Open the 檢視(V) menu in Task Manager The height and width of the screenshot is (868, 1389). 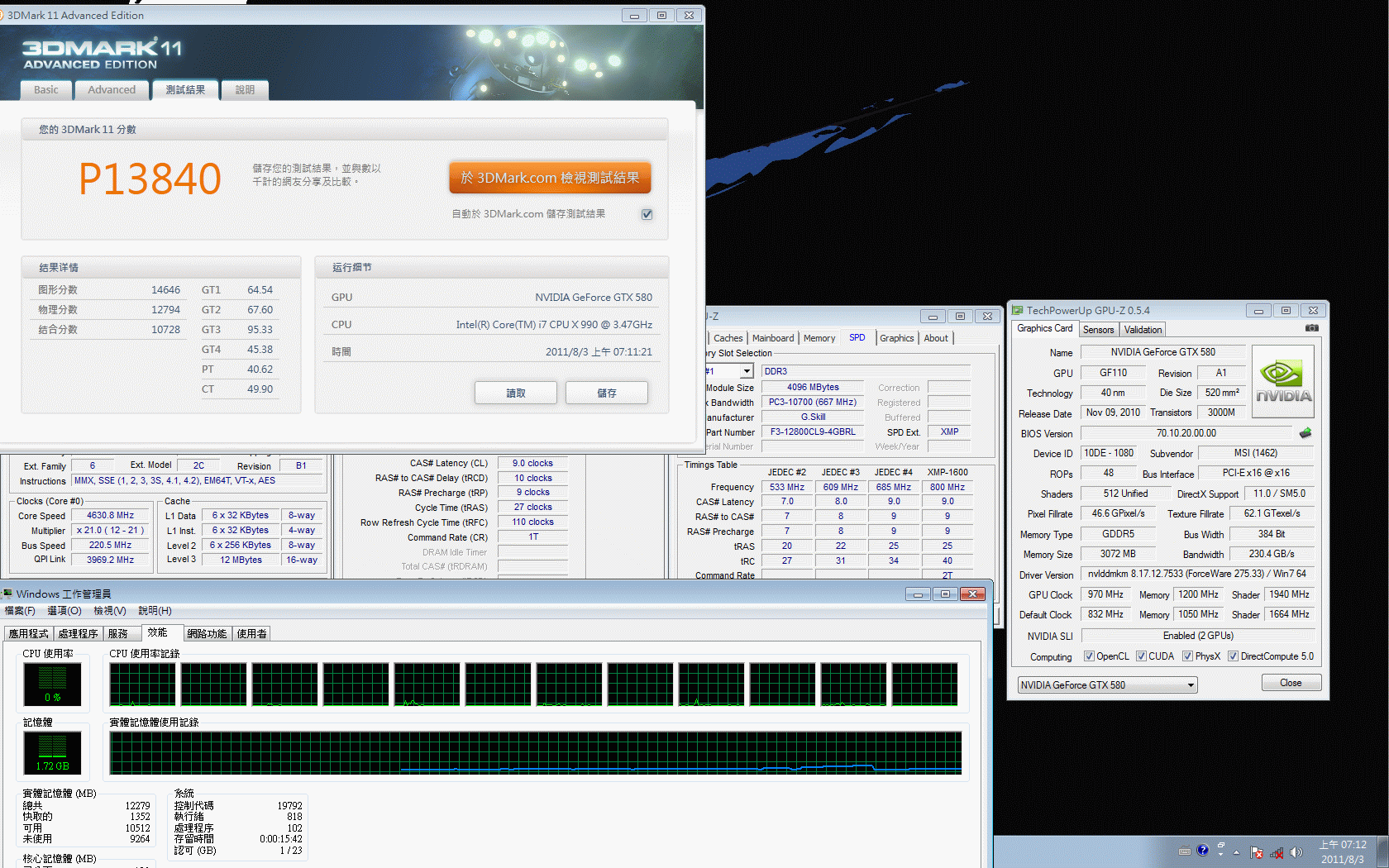pyautogui.click(x=110, y=611)
